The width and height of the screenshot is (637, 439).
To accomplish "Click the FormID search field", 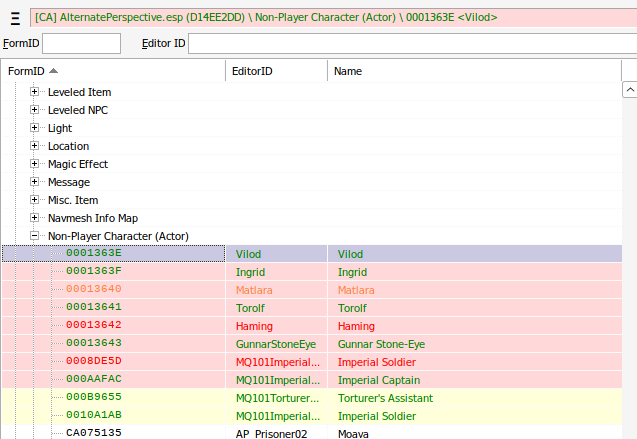I will 81,43.
